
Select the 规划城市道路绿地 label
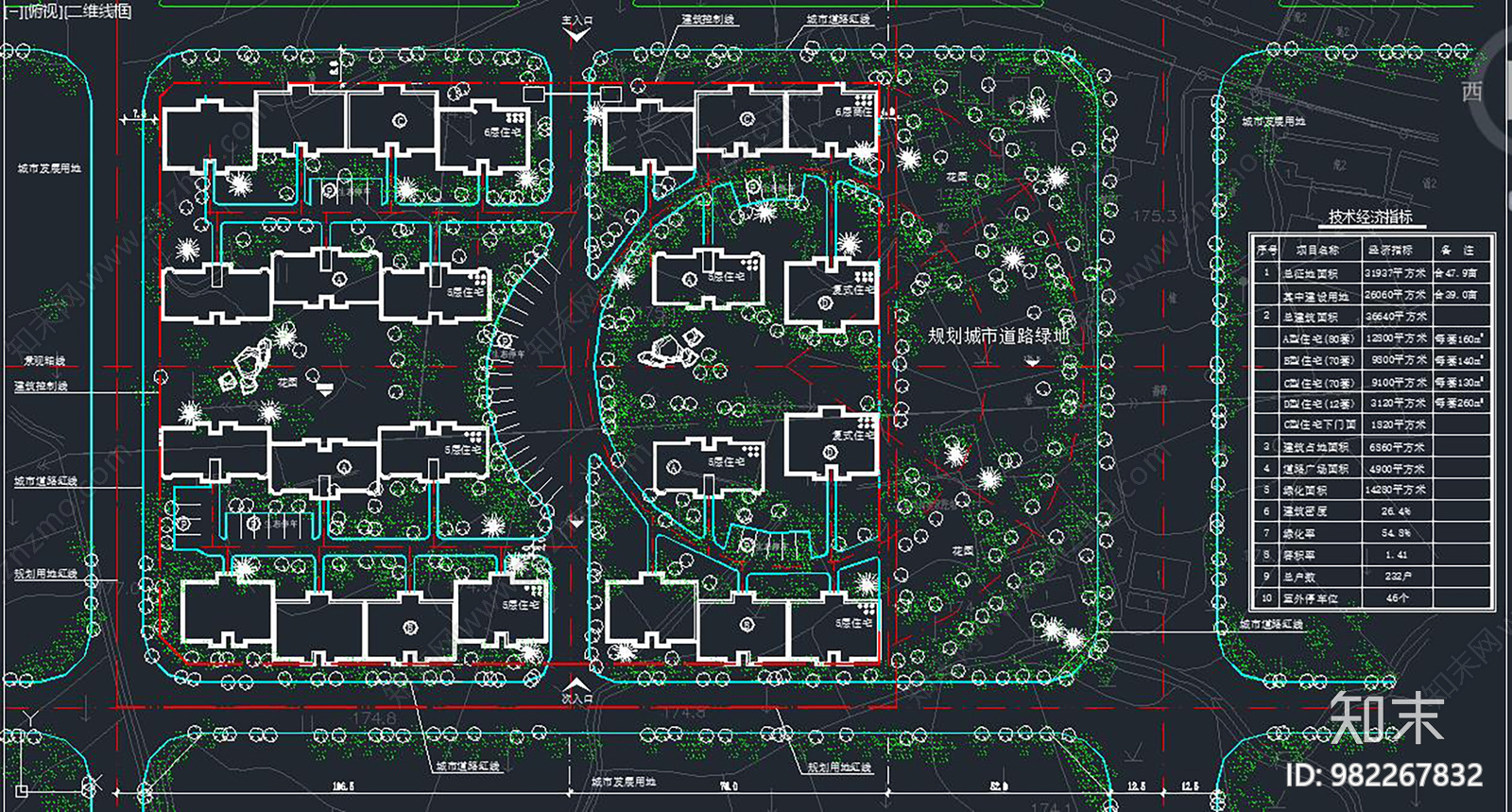[997, 336]
